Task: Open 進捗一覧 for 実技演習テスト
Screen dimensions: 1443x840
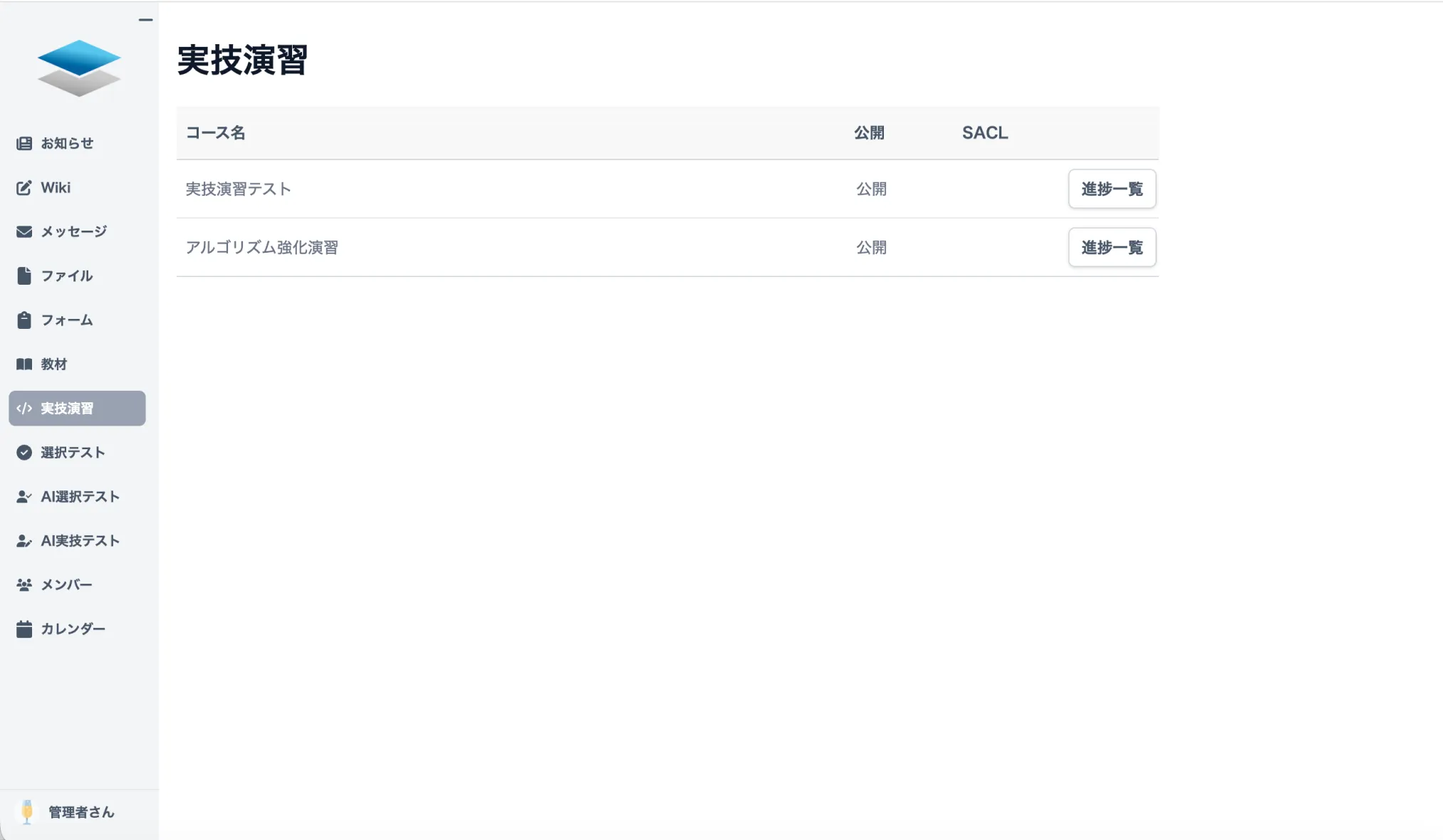Action: pos(1111,189)
